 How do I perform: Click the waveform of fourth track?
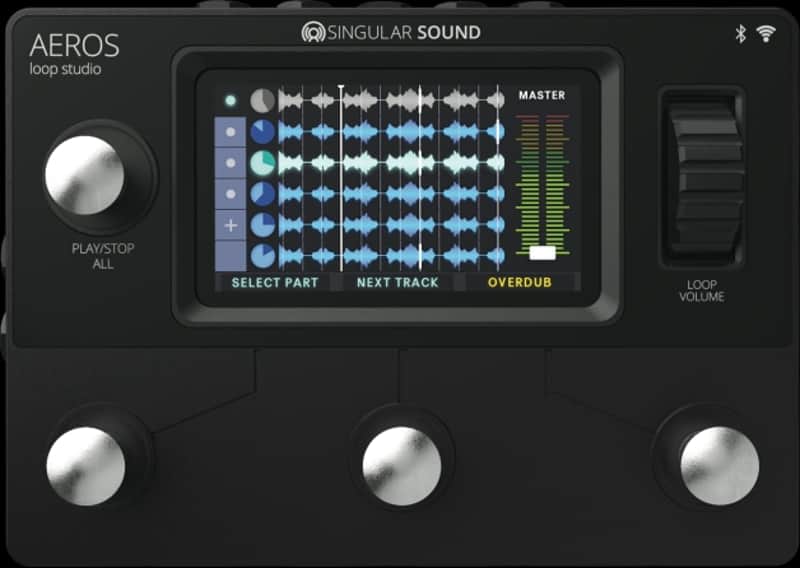pos(391,194)
